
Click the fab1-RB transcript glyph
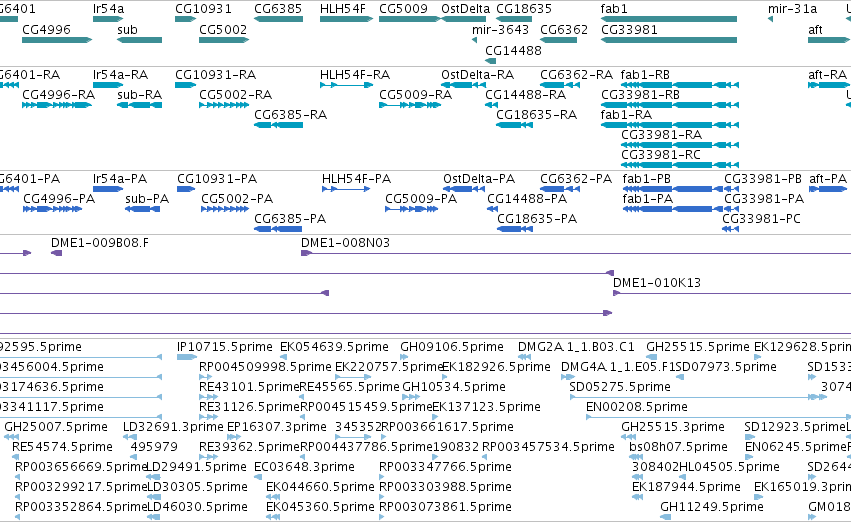pos(679,85)
